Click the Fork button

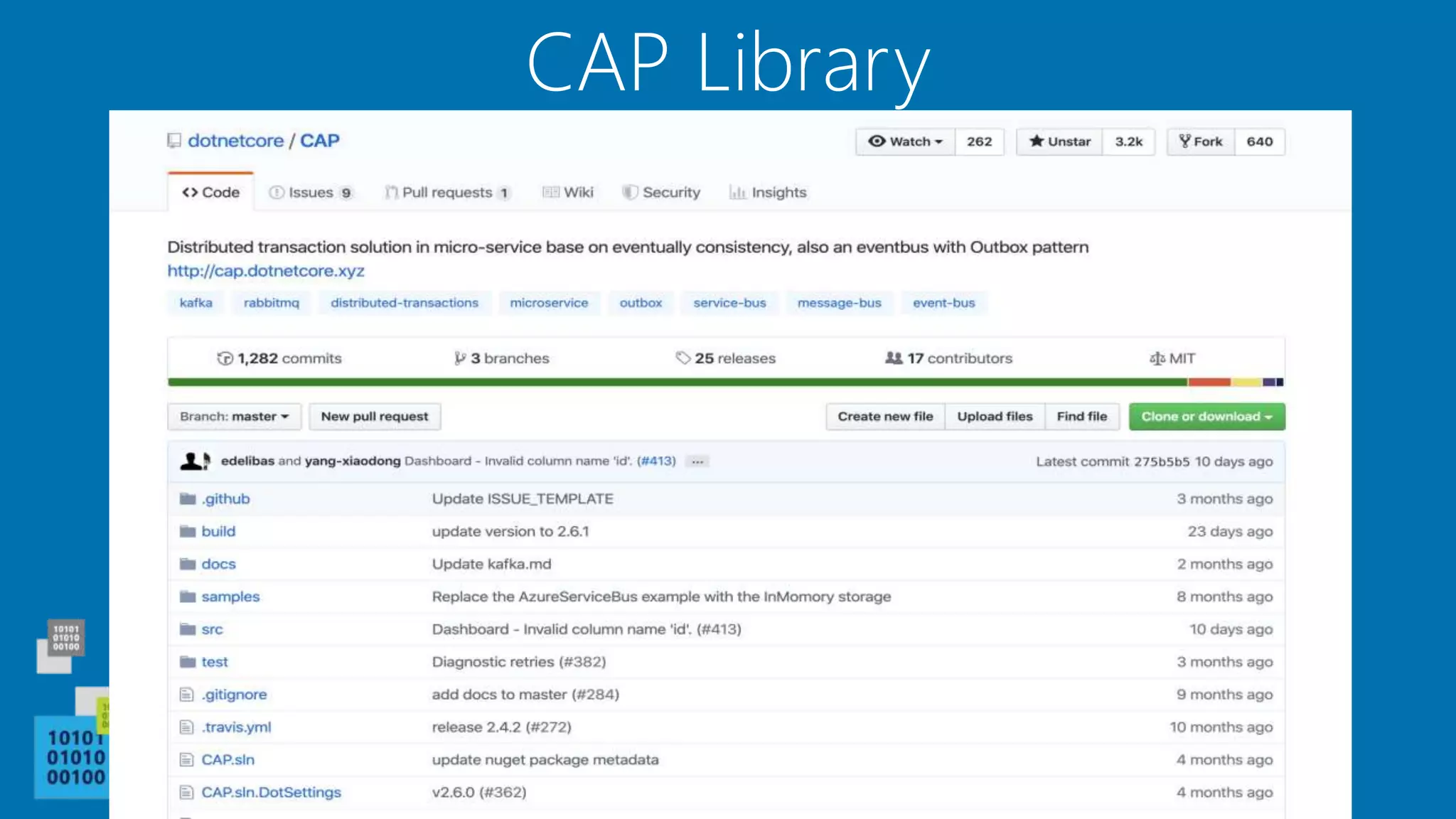[1201, 141]
